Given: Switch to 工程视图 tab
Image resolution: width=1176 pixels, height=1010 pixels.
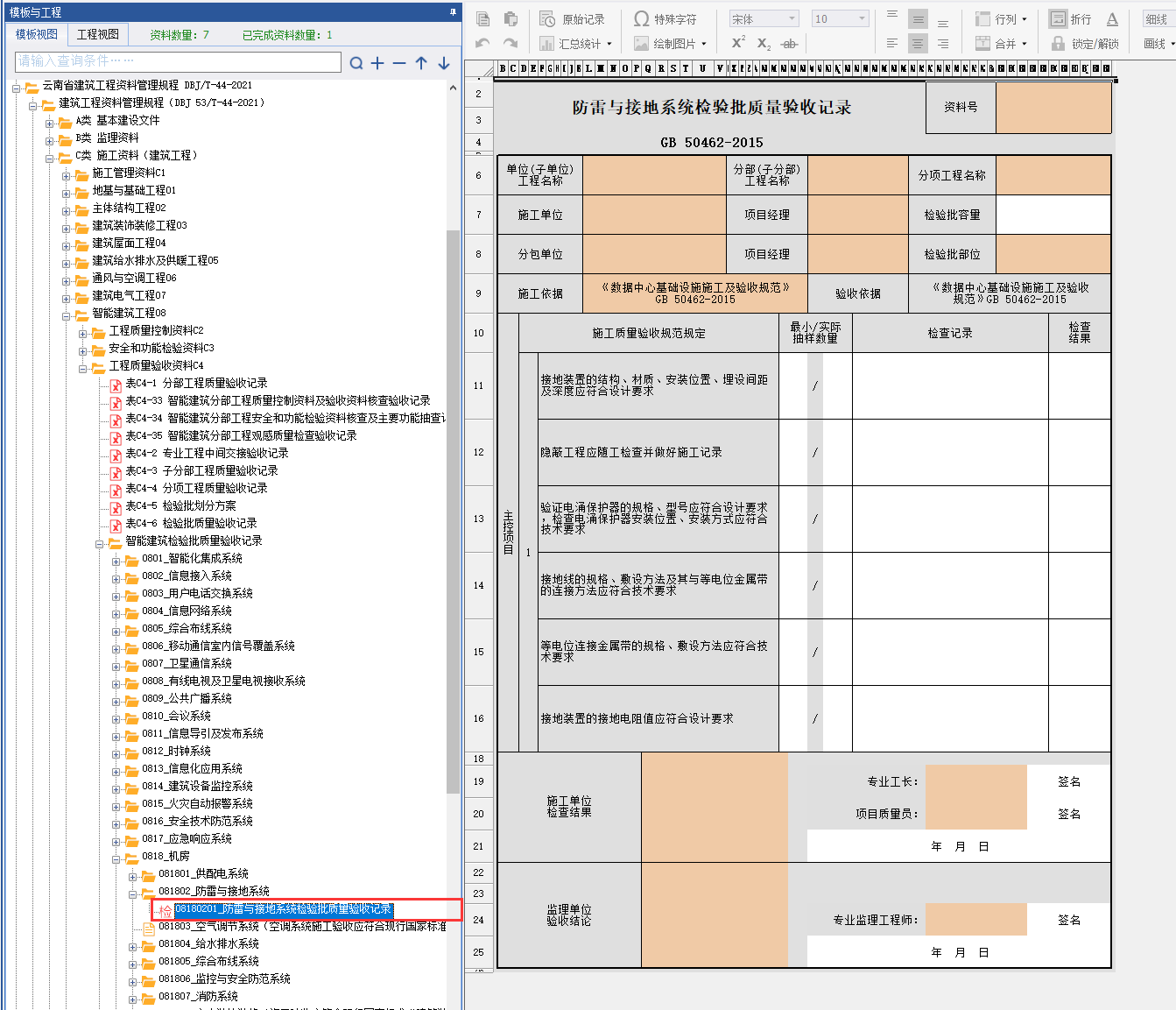Looking at the screenshot, I should point(97,34).
